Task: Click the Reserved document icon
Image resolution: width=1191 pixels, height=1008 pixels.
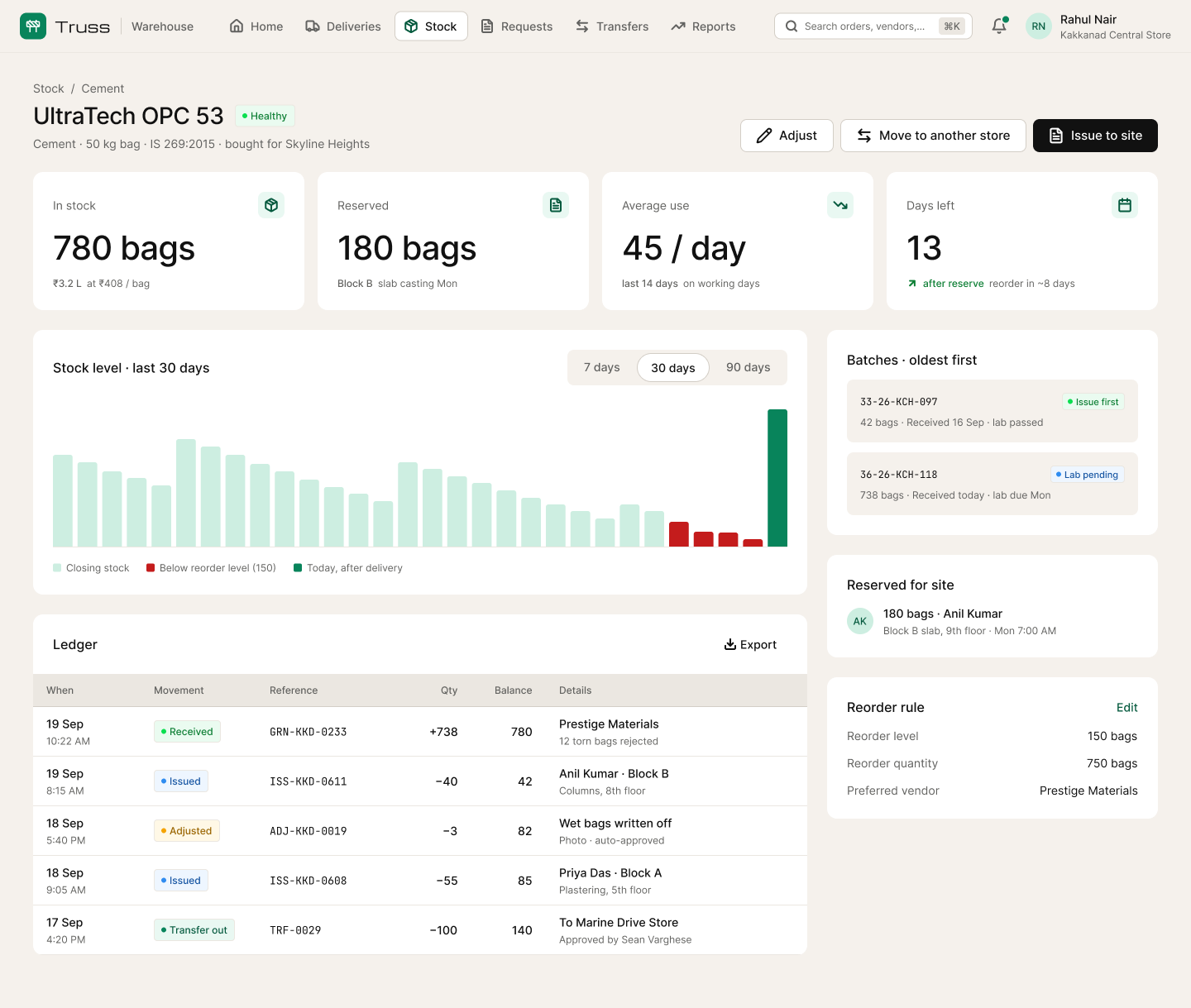Action: point(556,205)
